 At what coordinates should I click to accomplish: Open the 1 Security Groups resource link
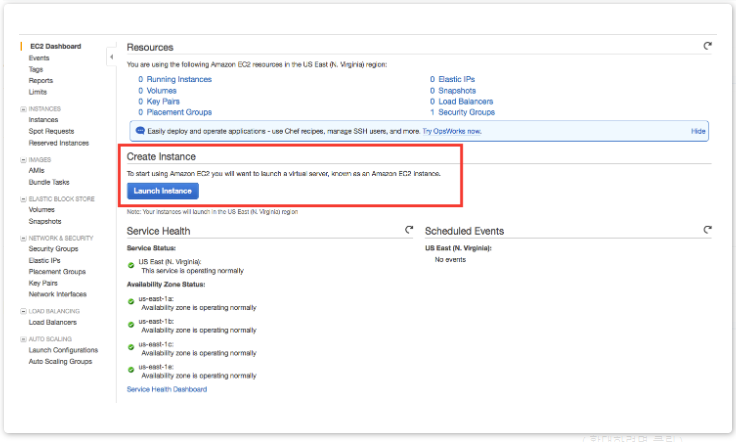coord(462,112)
